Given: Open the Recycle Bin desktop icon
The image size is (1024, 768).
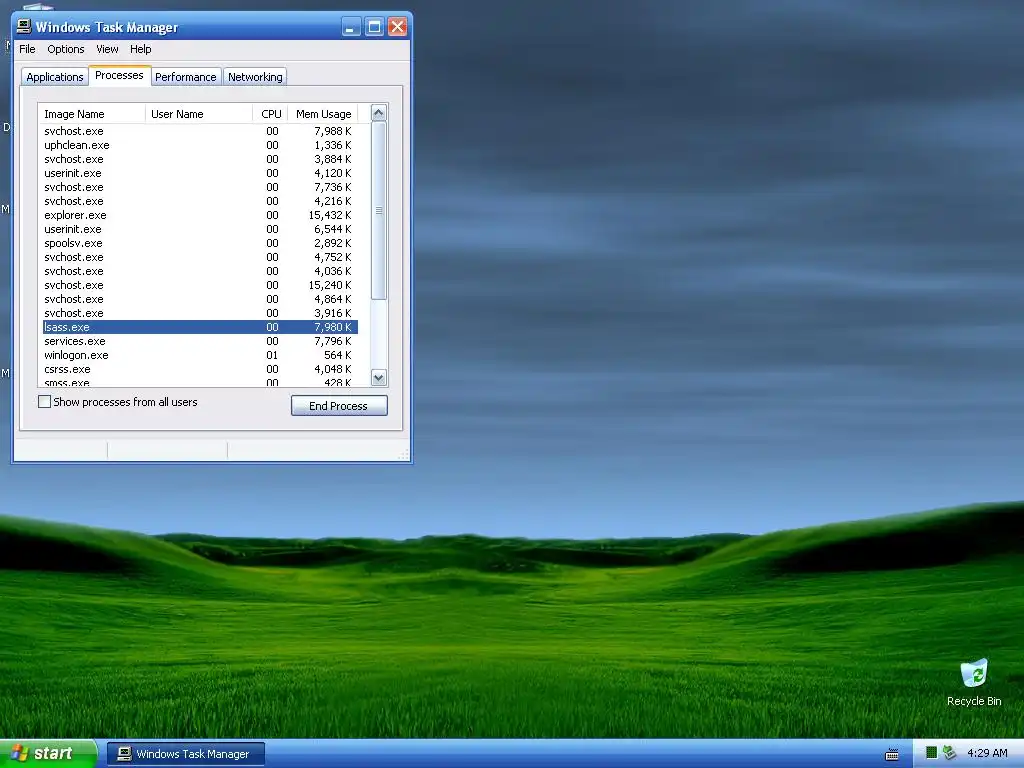Looking at the screenshot, I should pyautogui.click(x=974, y=682).
